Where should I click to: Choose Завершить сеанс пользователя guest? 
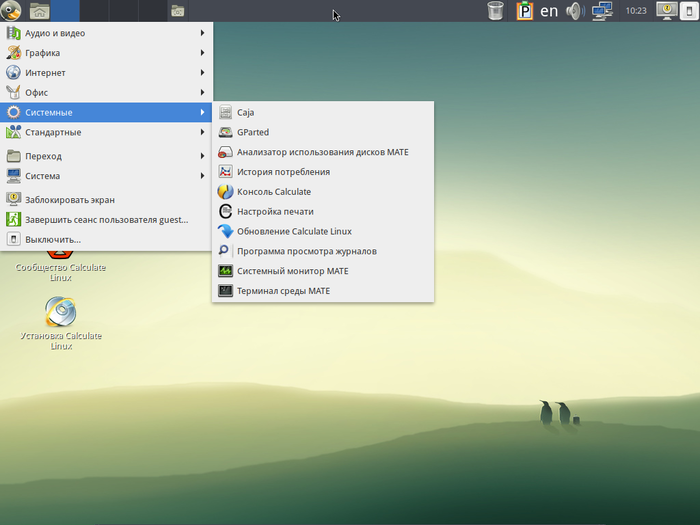click(x=106, y=220)
